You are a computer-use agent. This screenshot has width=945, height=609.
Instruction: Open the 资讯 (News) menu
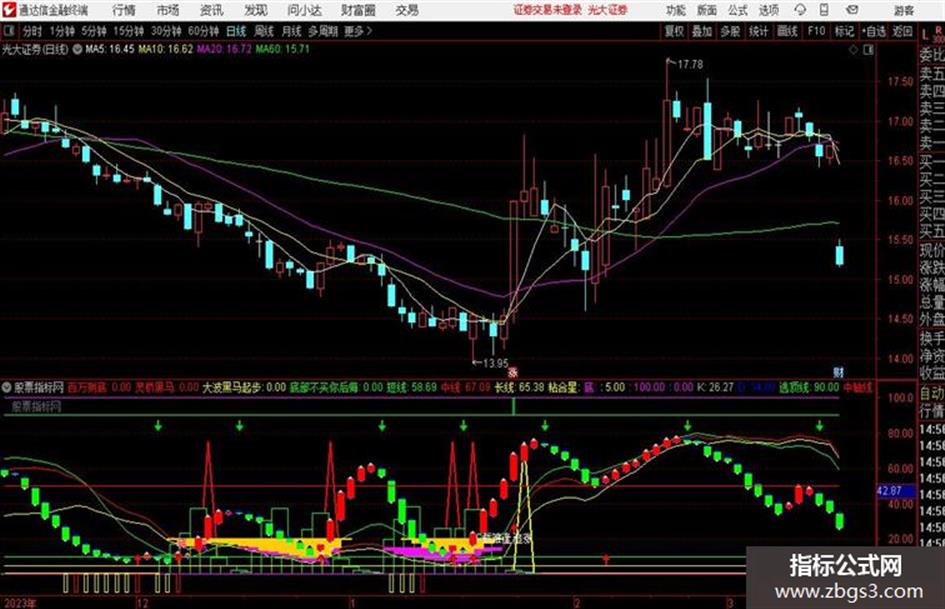[x=212, y=10]
